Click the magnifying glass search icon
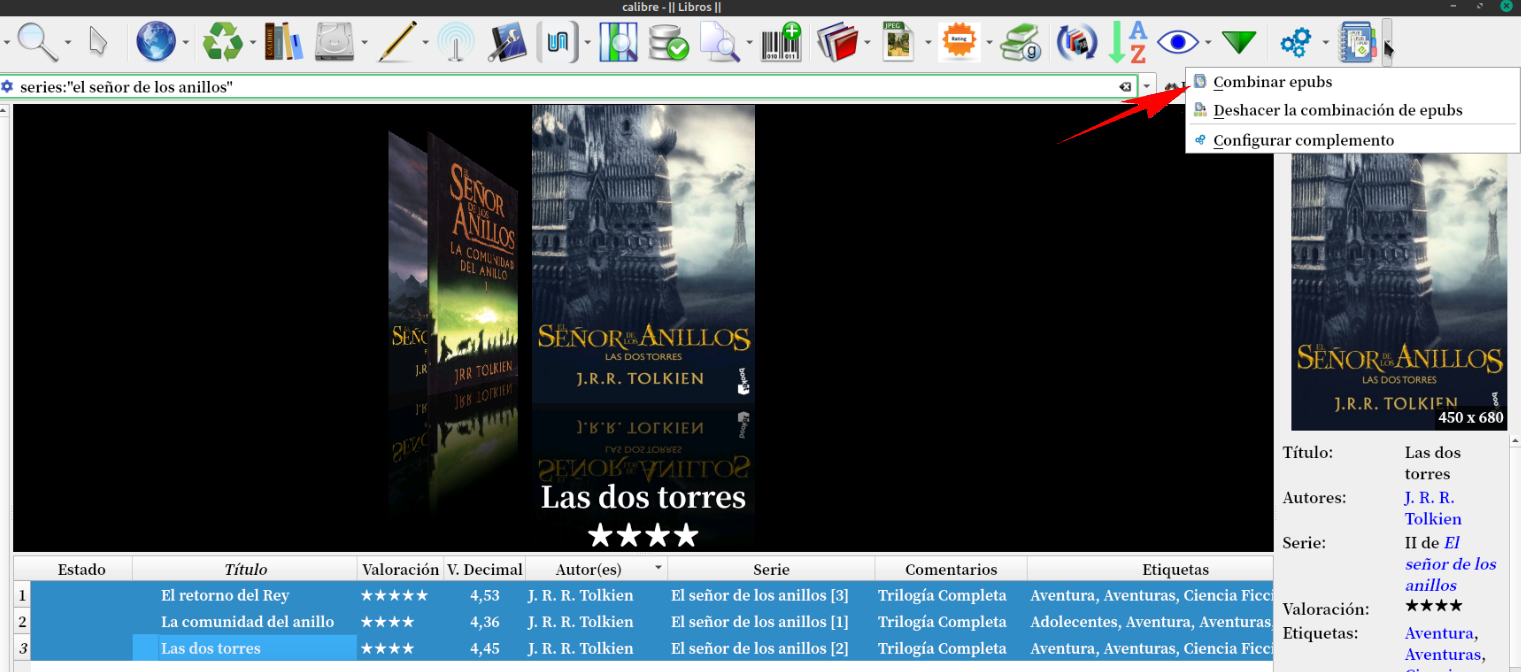This screenshot has width=1521, height=672. [38, 42]
